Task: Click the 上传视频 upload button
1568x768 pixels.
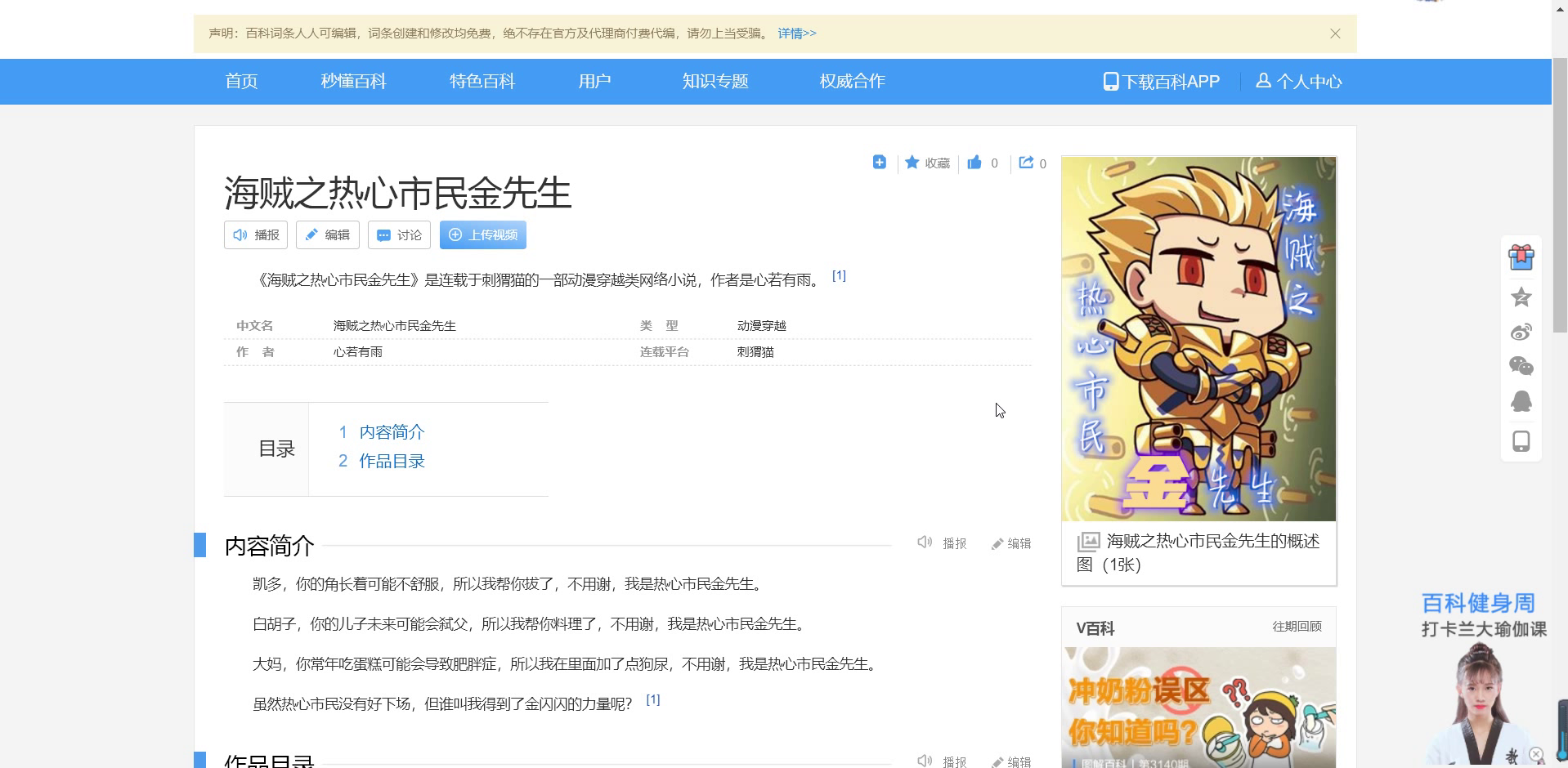Action: [x=482, y=235]
